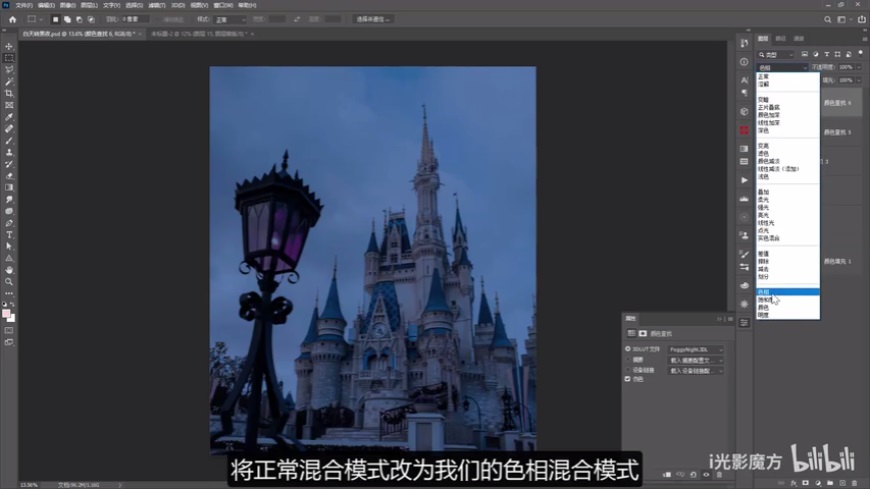Open the 滤镜(T) menu
This screenshot has width=870, height=489.
pos(157,5)
